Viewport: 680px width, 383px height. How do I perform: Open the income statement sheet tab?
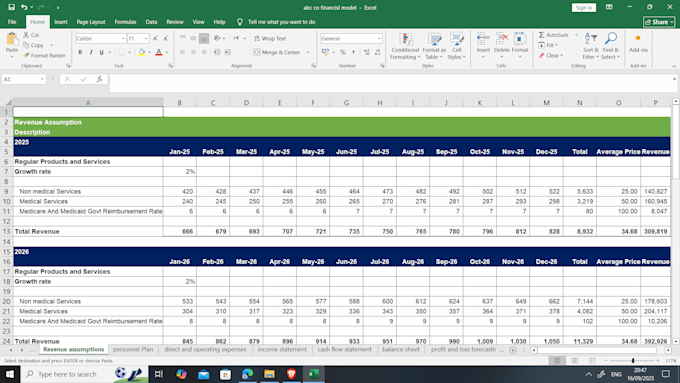[282, 350]
